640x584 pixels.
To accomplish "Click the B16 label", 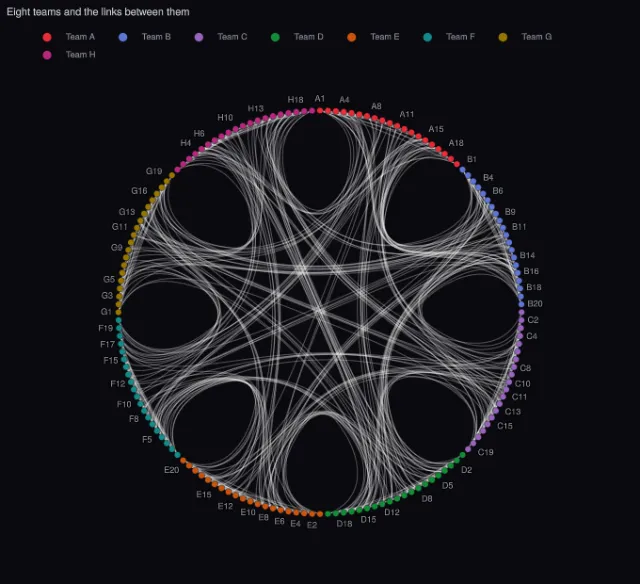I will [x=531, y=271].
